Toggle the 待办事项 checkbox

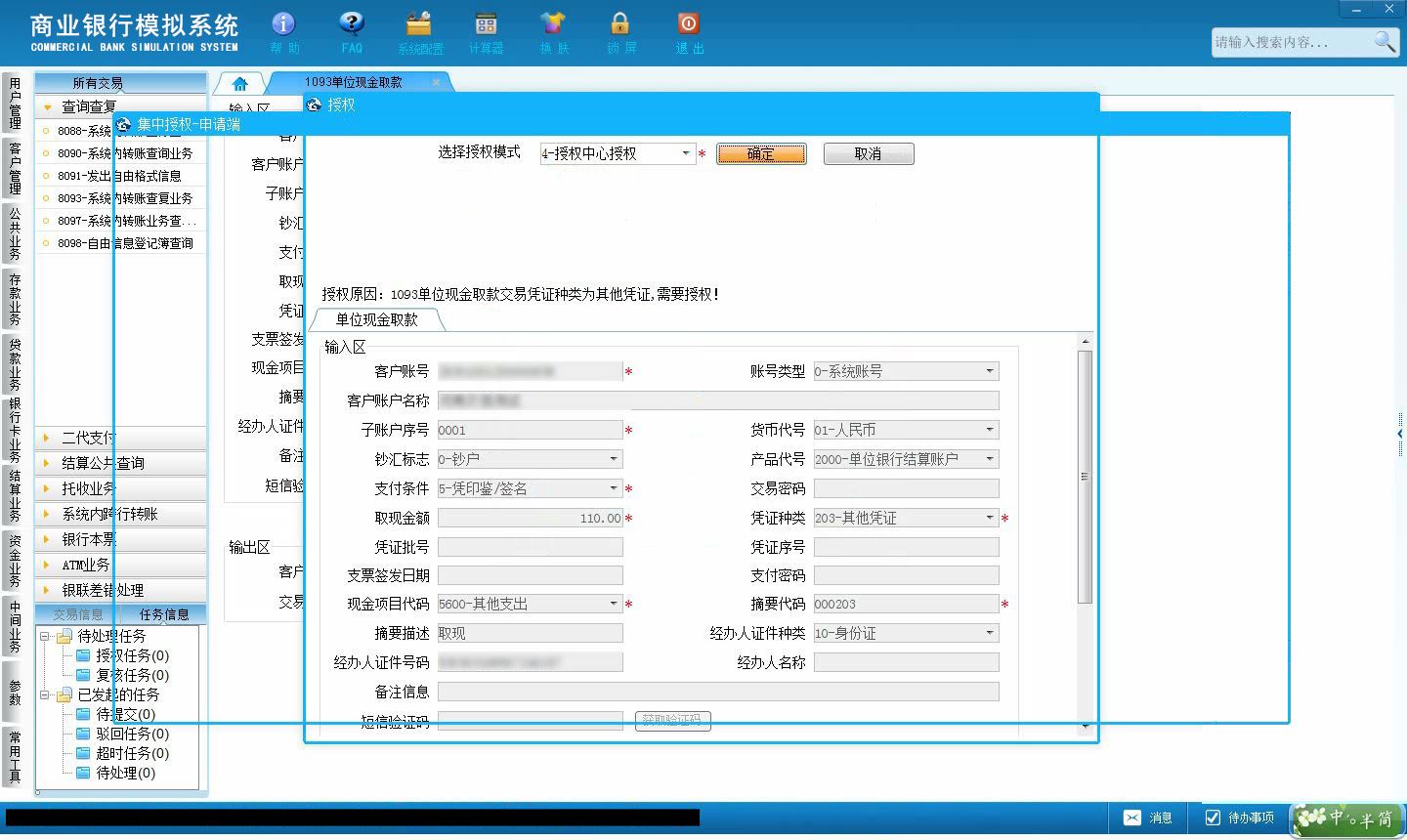pyautogui.click(x=1213, y=818)
